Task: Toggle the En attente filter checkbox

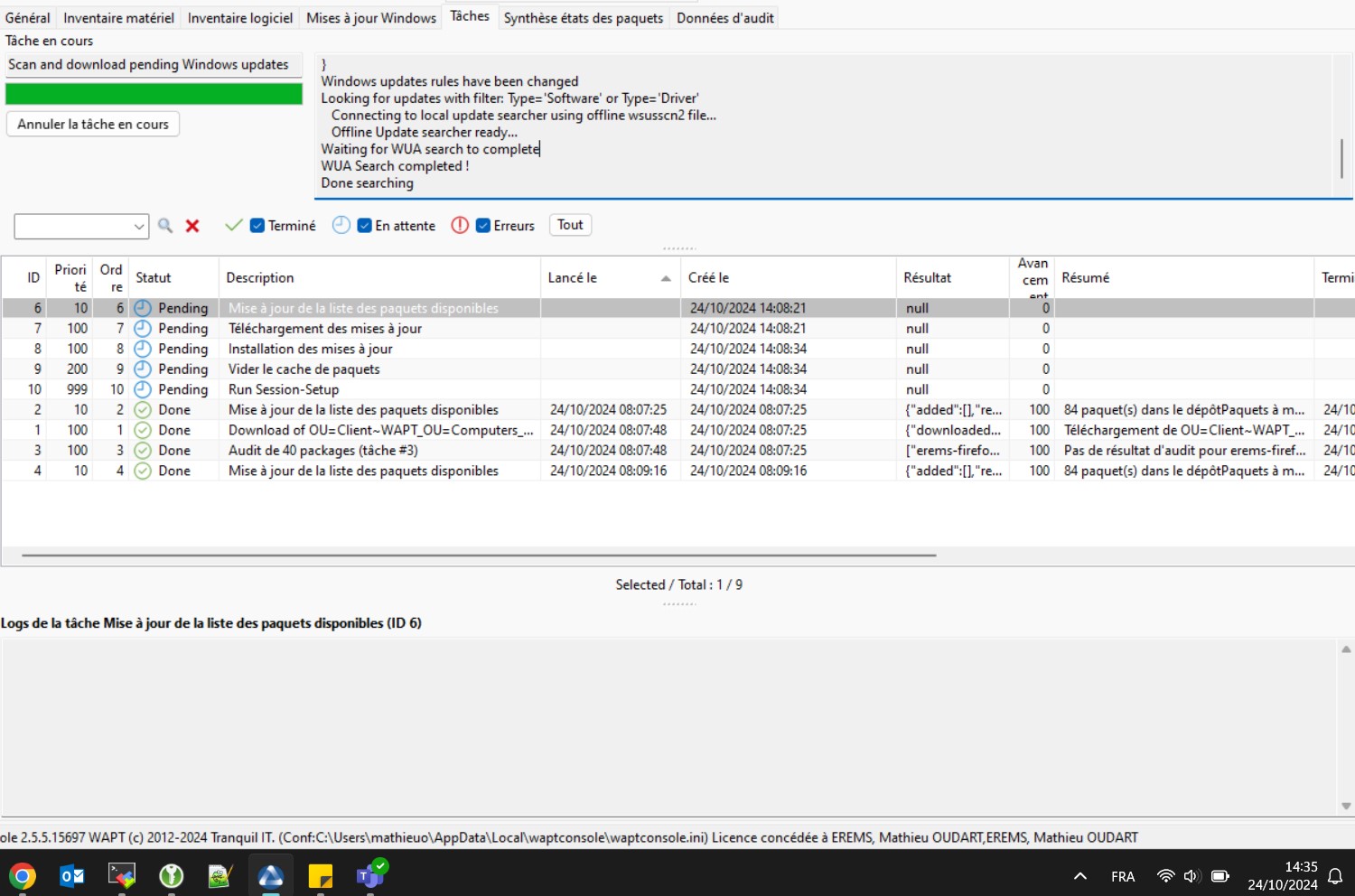Action: (365, 226)
